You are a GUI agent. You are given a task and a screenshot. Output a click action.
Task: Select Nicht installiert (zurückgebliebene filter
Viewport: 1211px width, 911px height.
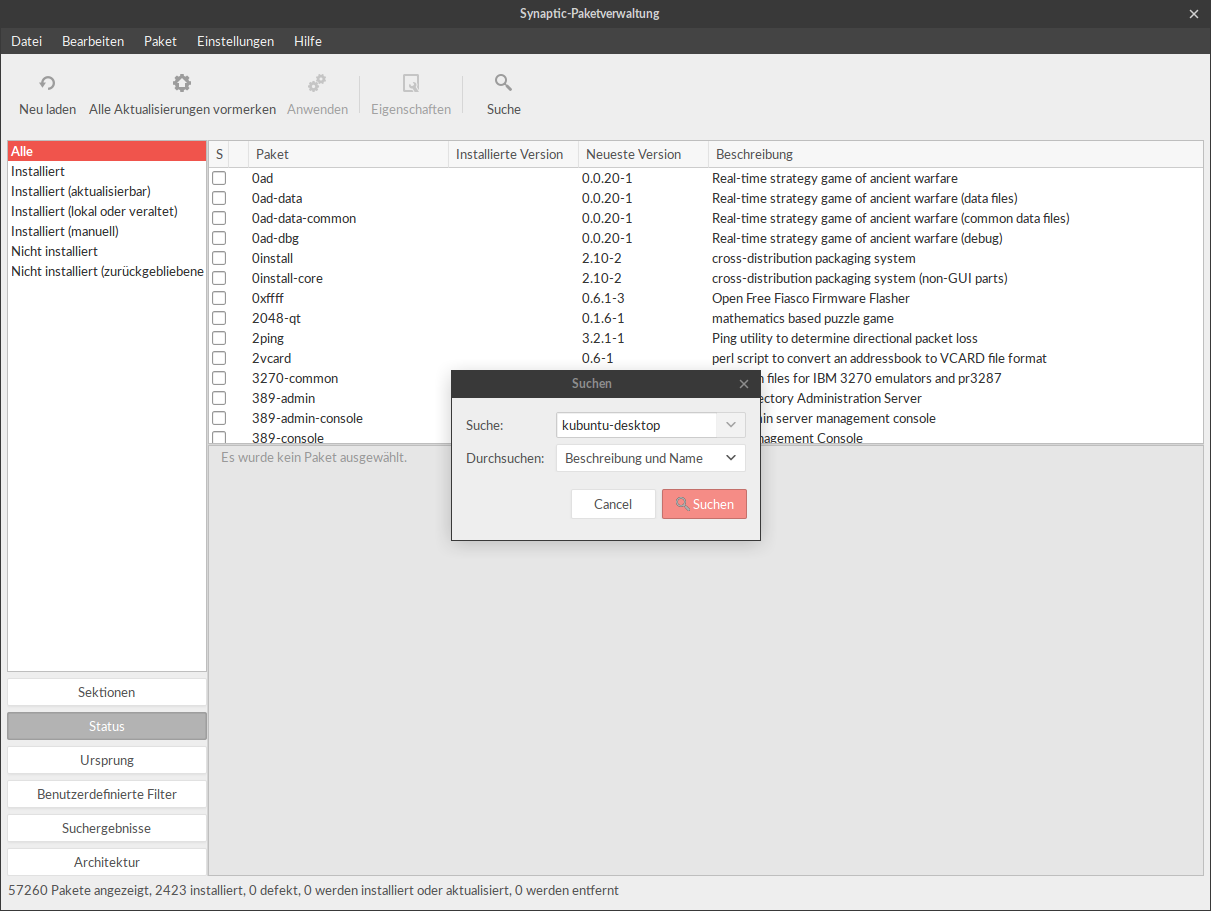click(107, 271)
